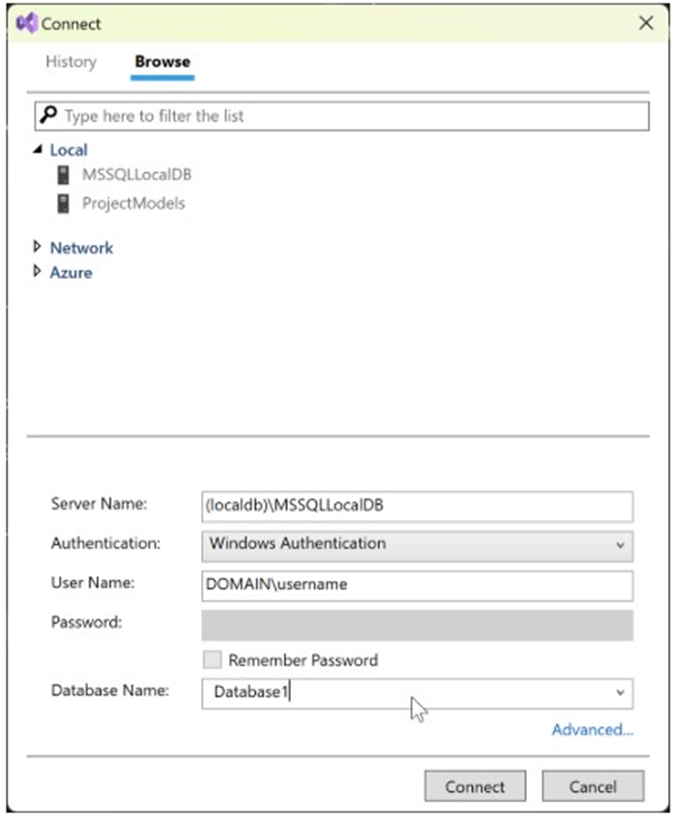Collapse the Local tree node
This screenshot has height=819, width=681.
click(37, 150)
